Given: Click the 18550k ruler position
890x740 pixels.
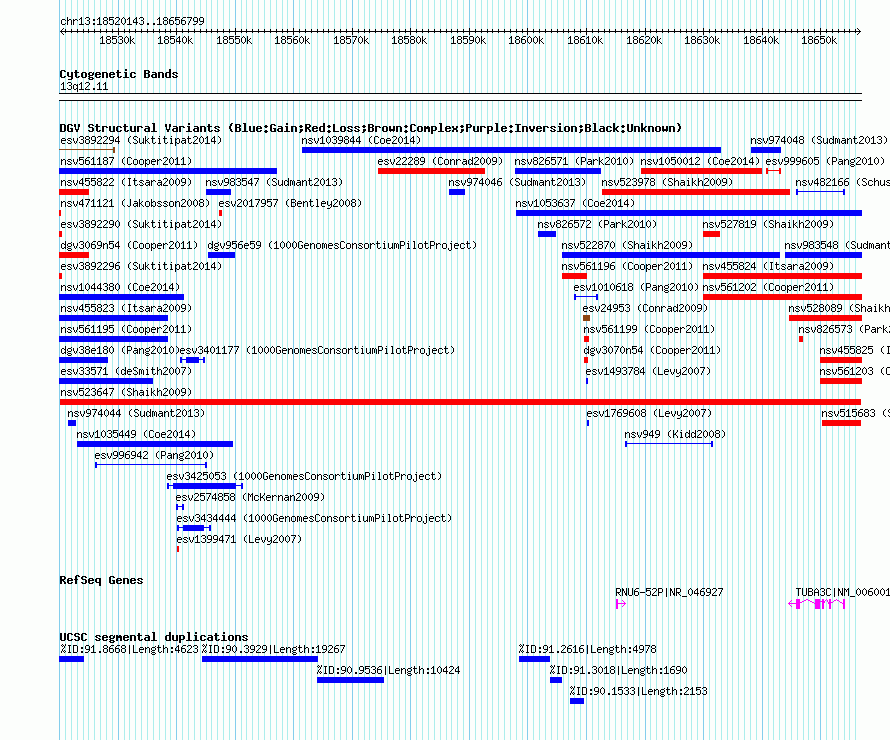Looking at the screenshot, I should click(234, 40).
